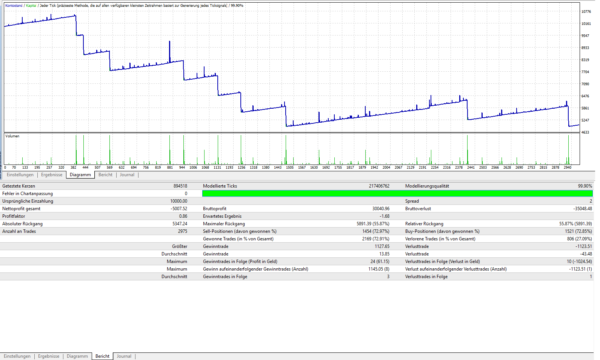
Task: Click the Maximaler Rückgang label
Action: [224, 224]
